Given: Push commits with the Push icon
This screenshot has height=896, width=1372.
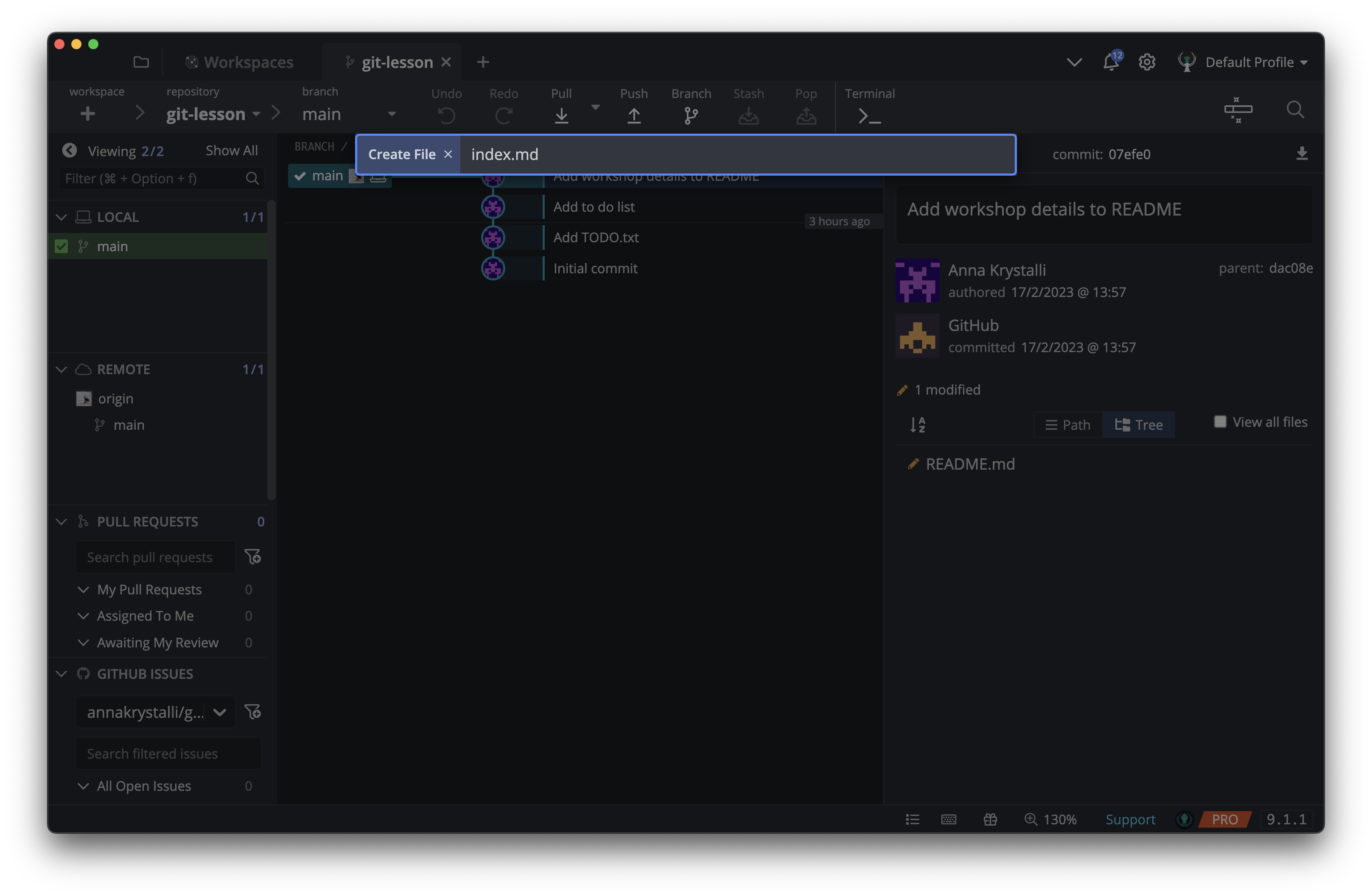Looking at the screenshot, I should pyautogui.click(x=633, y=116).
